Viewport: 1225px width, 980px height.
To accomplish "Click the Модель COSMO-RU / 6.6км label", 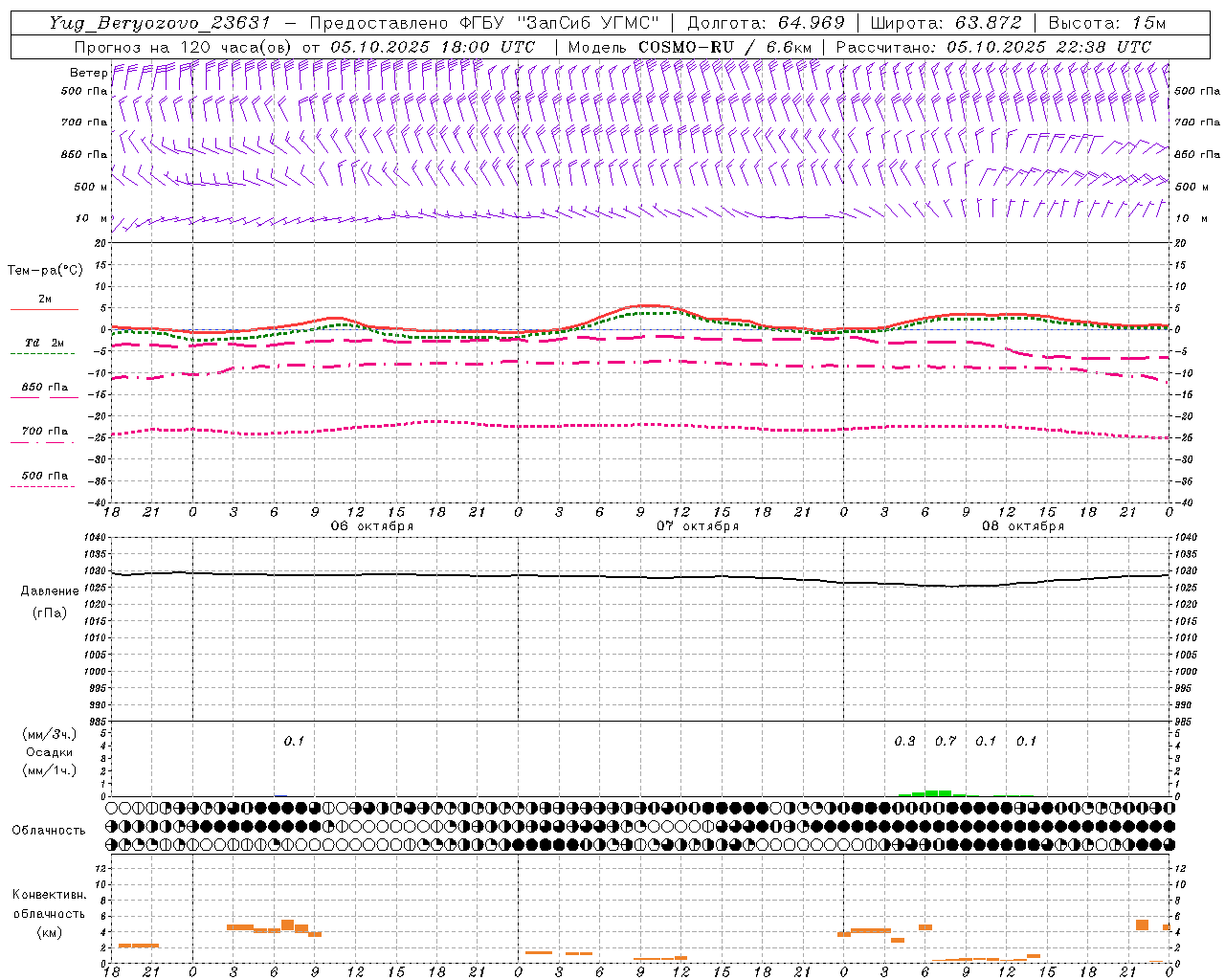I will coord(690,47).
